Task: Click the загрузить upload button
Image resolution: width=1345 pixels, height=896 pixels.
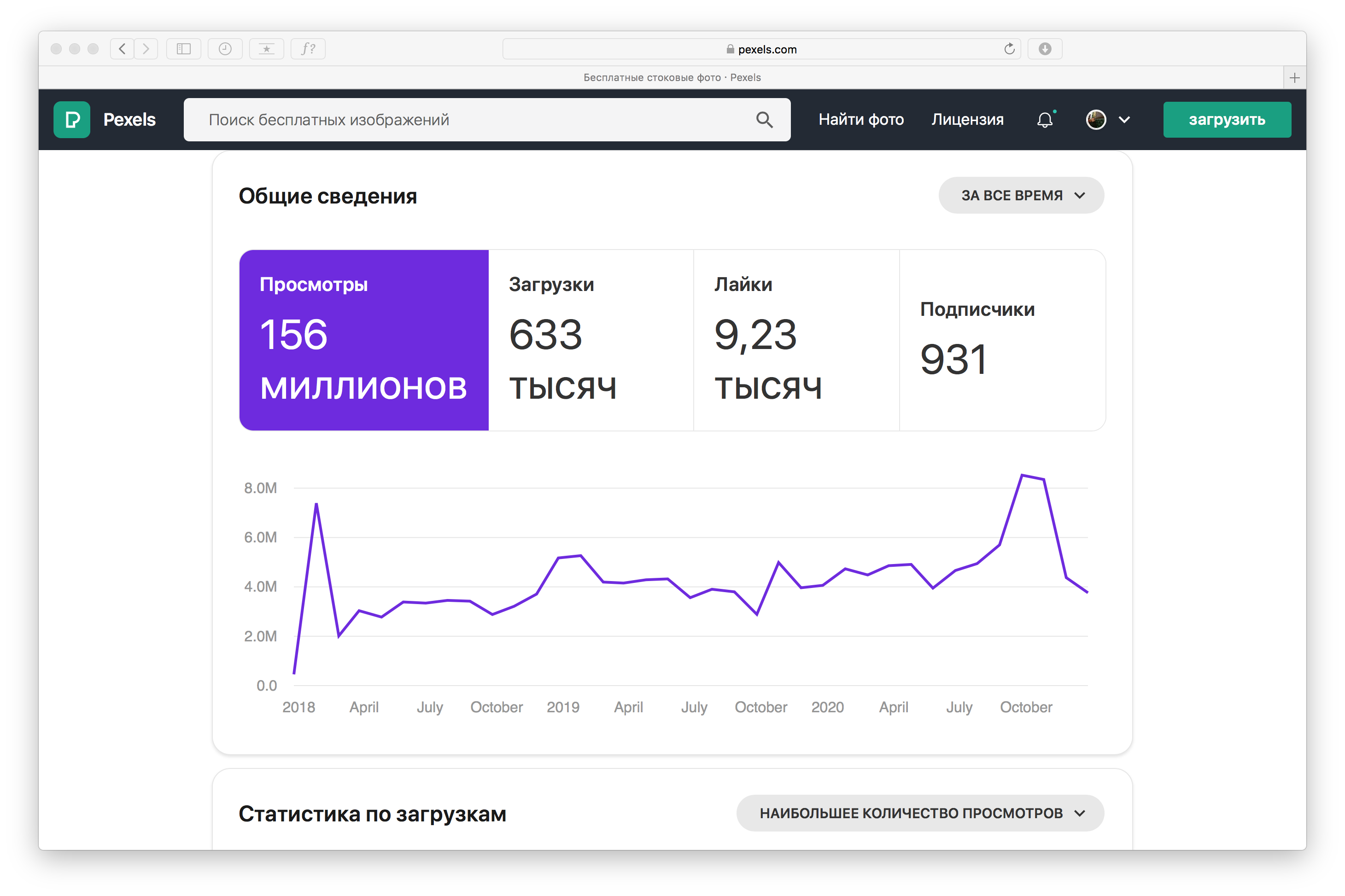Action: 1227,119
